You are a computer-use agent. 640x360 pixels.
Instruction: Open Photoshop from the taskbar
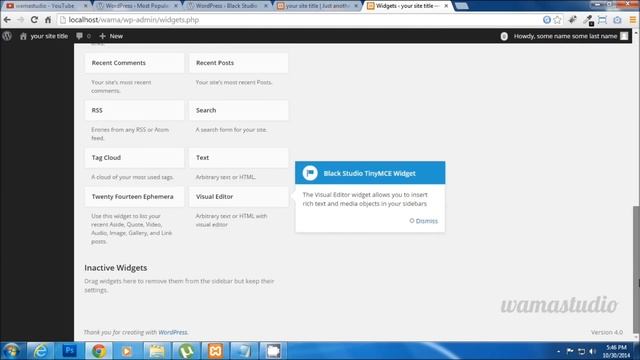coord(69,351)
